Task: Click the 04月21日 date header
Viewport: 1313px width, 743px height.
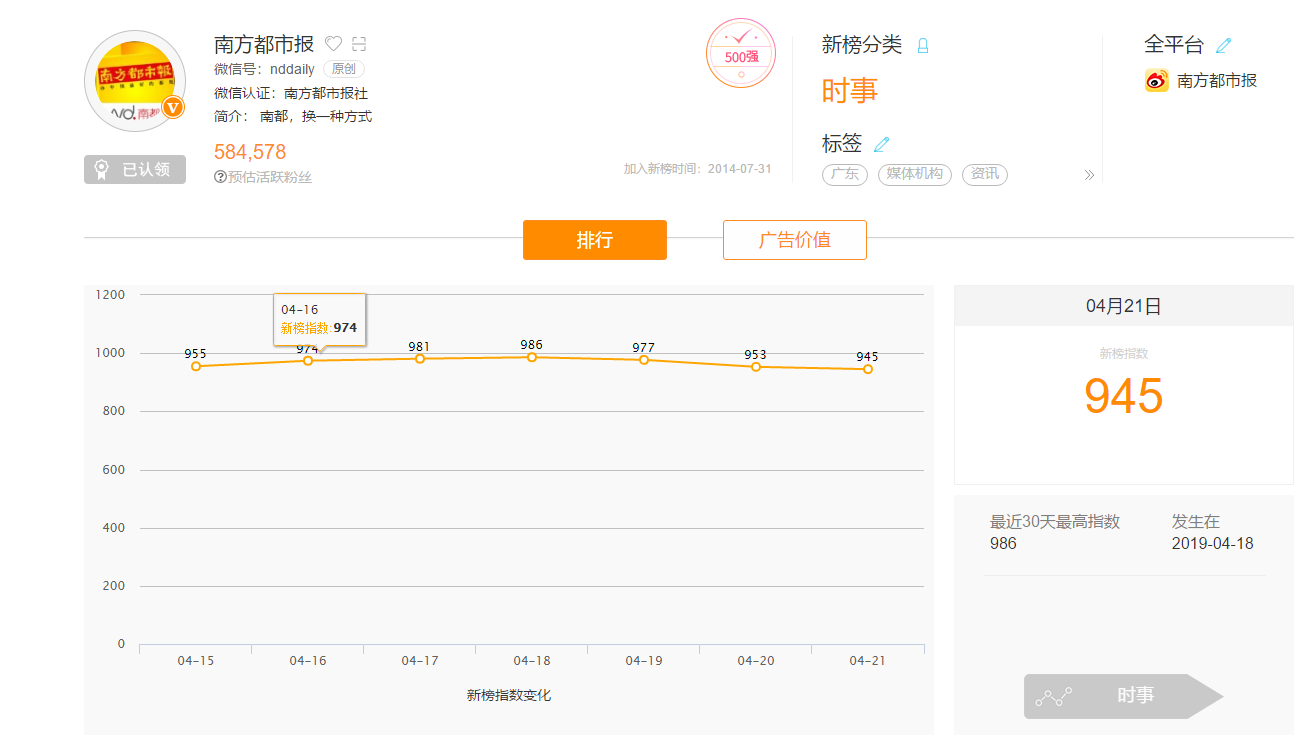Action: click(x=1124, y=307)
